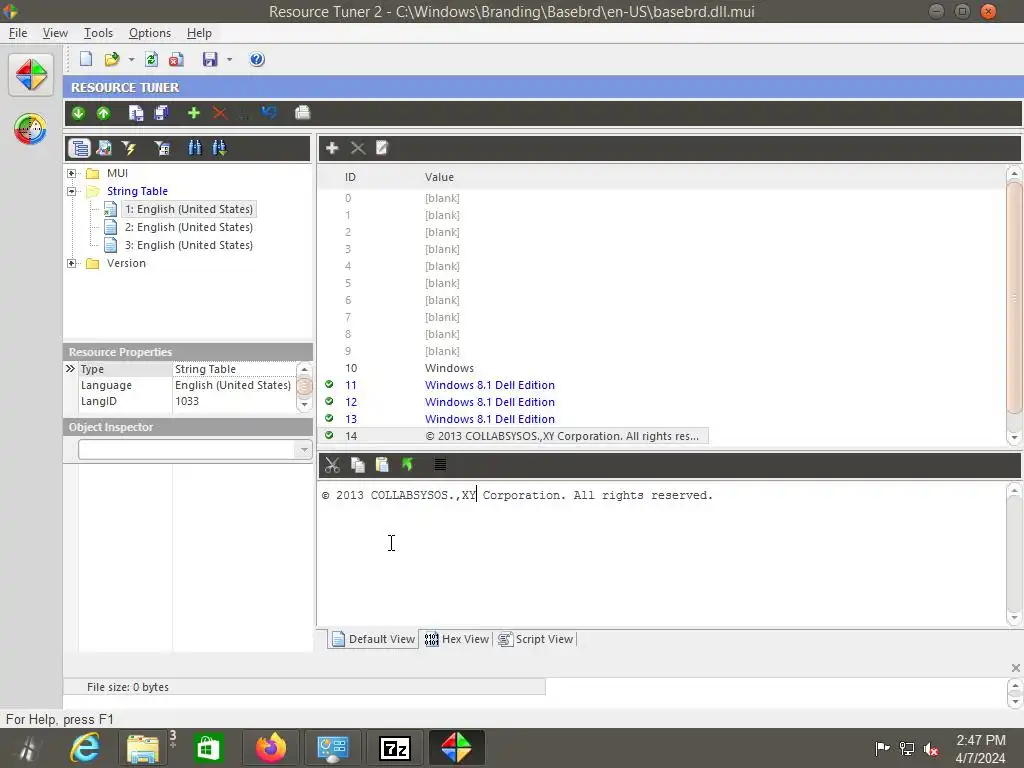This screenshot has height=768, width=1024.
Task: Expand the MUI folder in the tree
Action: pos(72,174)
